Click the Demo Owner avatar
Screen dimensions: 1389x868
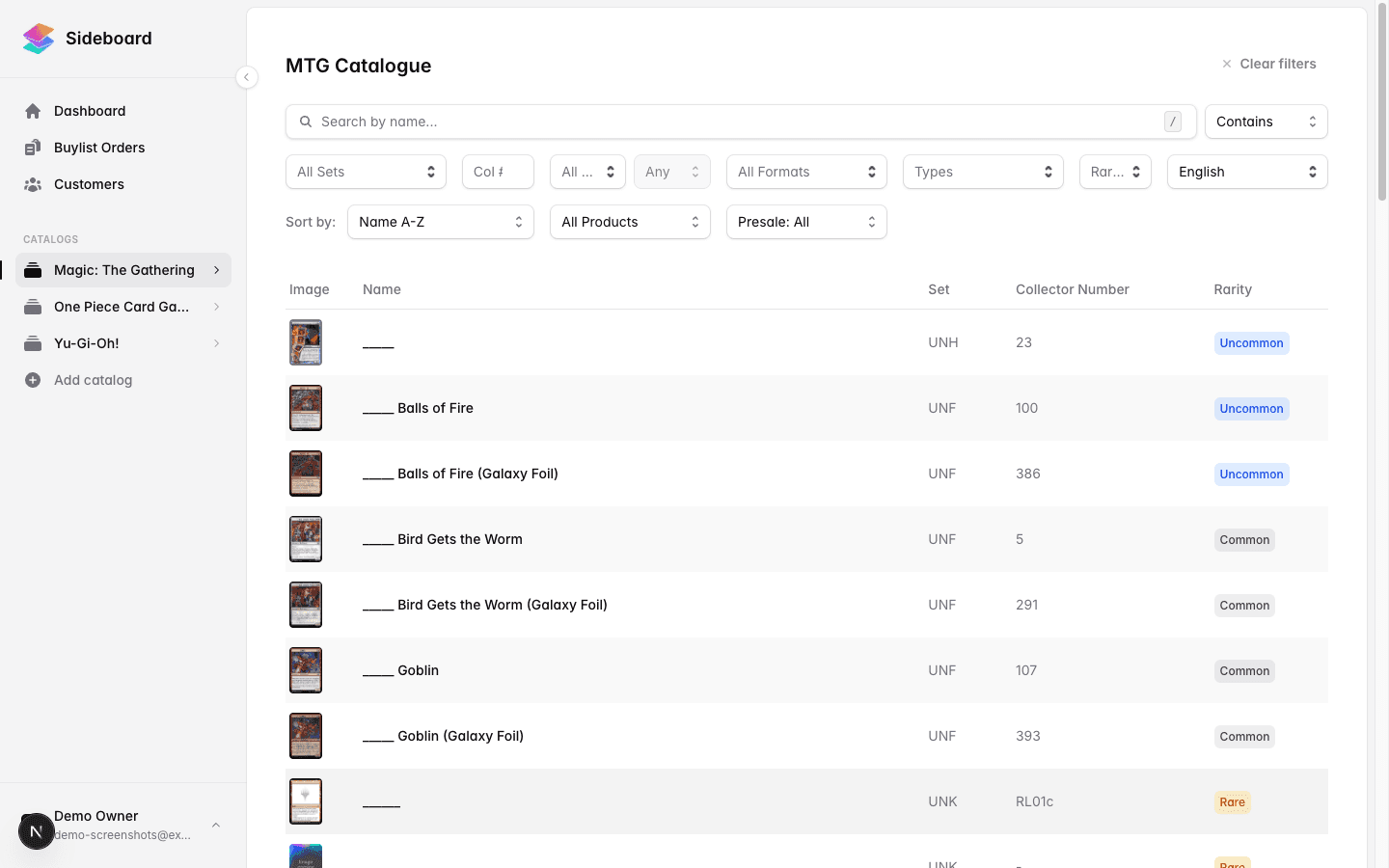click(x=37, y=831)
